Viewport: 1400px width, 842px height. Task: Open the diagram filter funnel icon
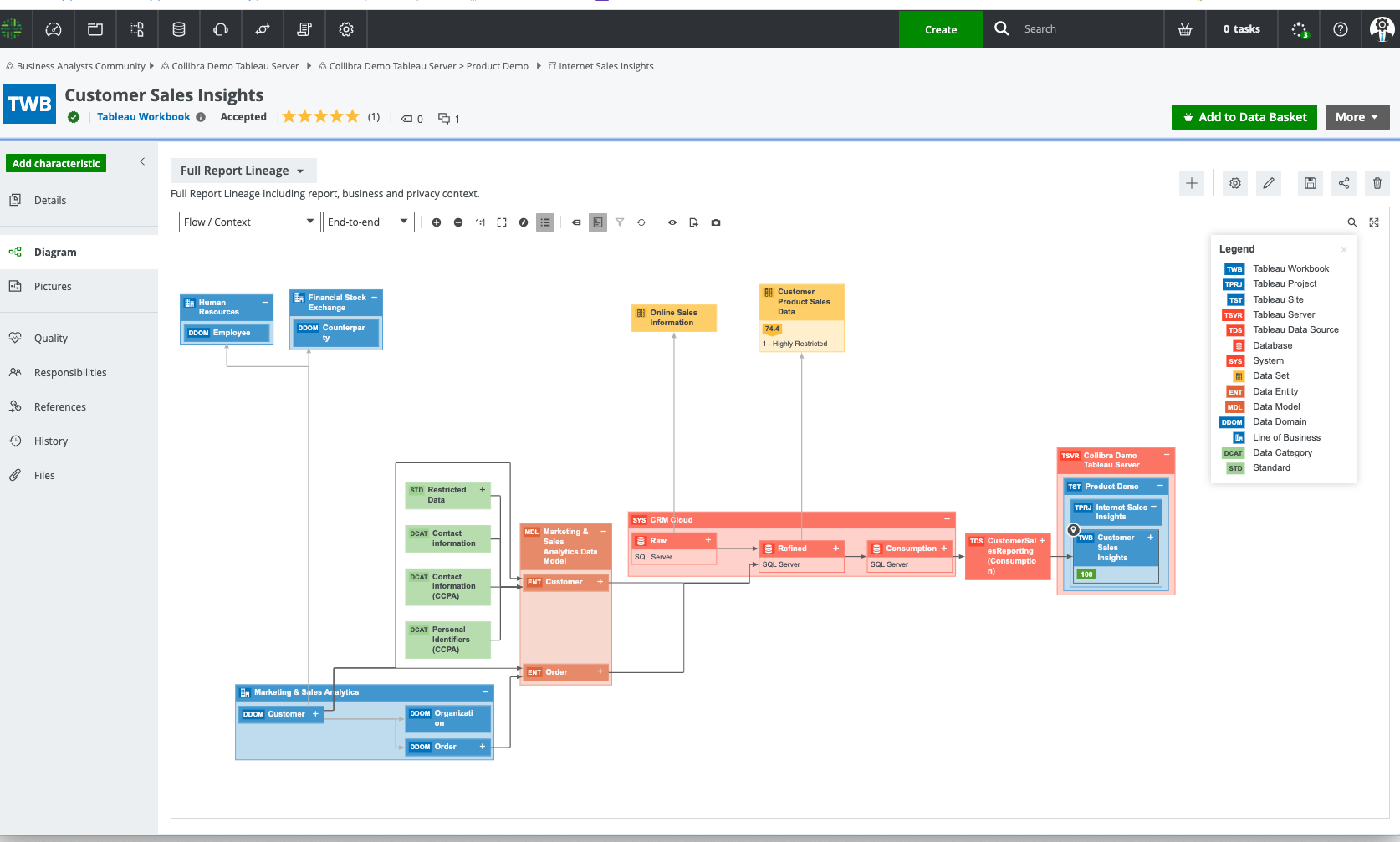[x=620, y=222]
